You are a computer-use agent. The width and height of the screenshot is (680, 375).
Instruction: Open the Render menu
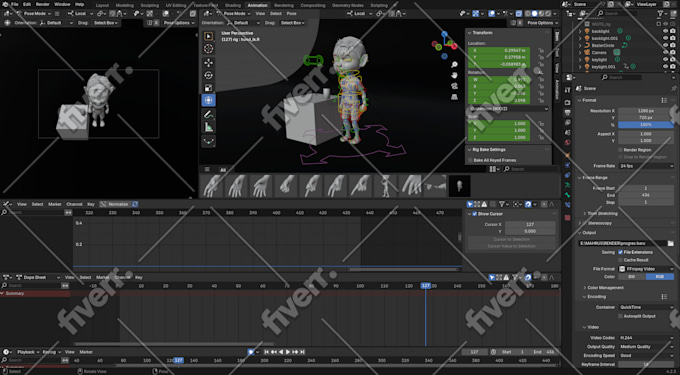[42, 4]
